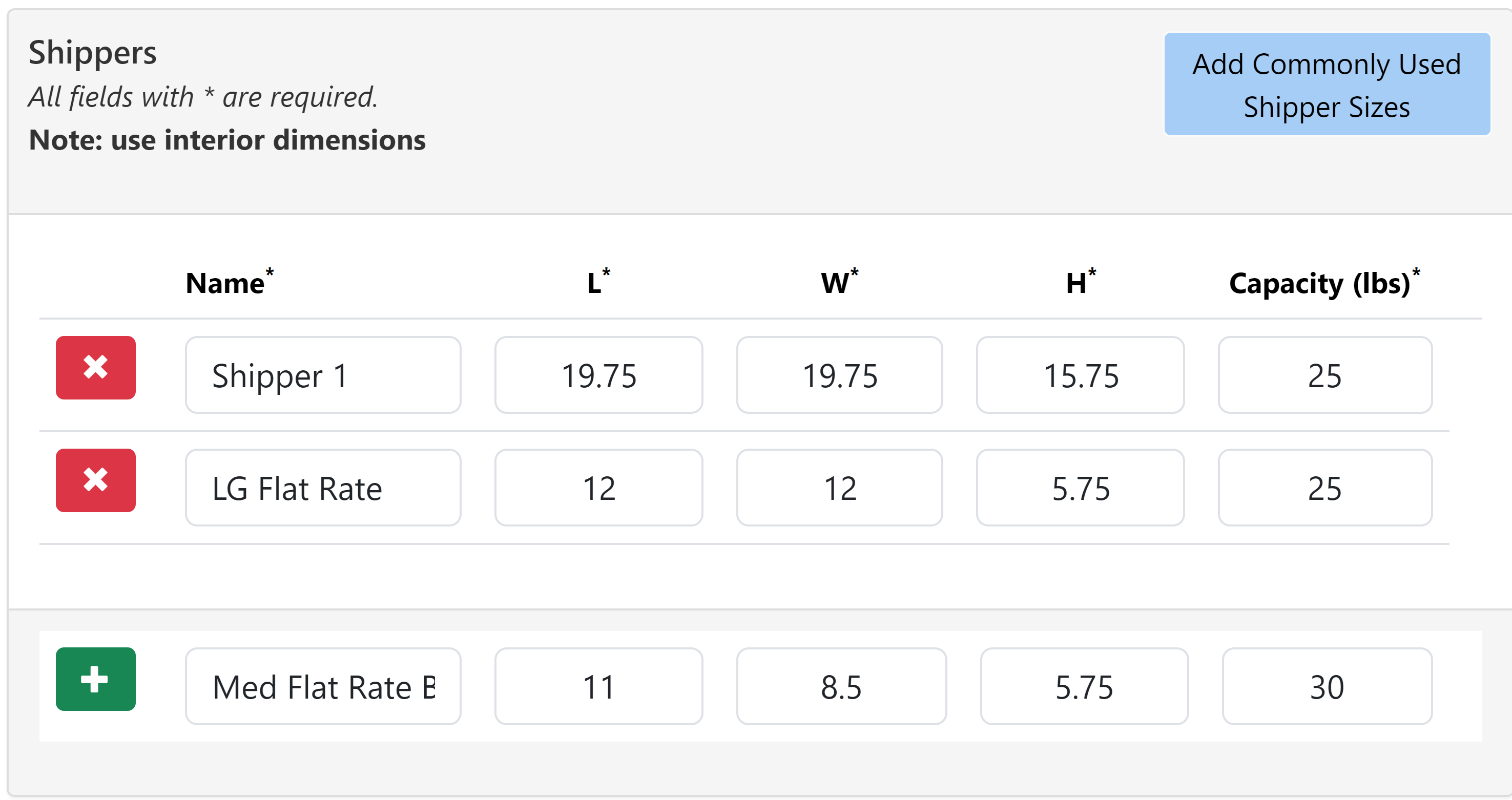Edit new shipper width value 8.5

tap(841, 686)
